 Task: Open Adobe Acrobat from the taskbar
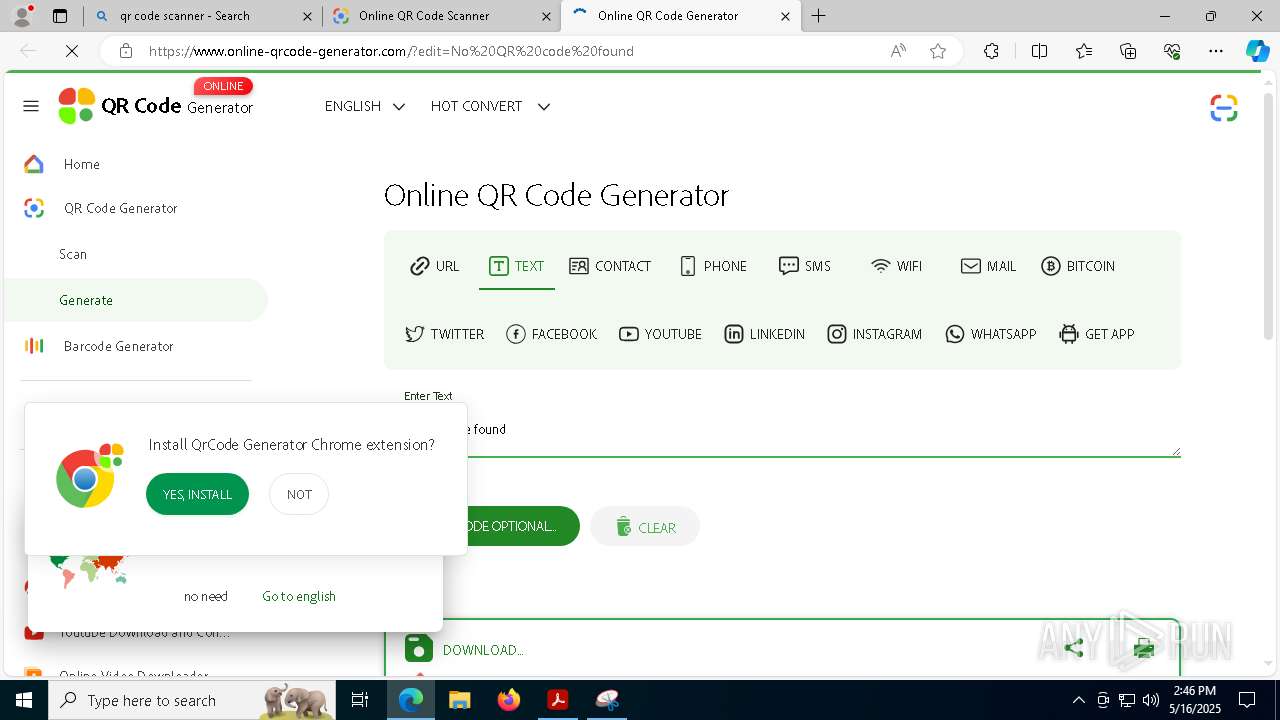[x=557, y=700]
